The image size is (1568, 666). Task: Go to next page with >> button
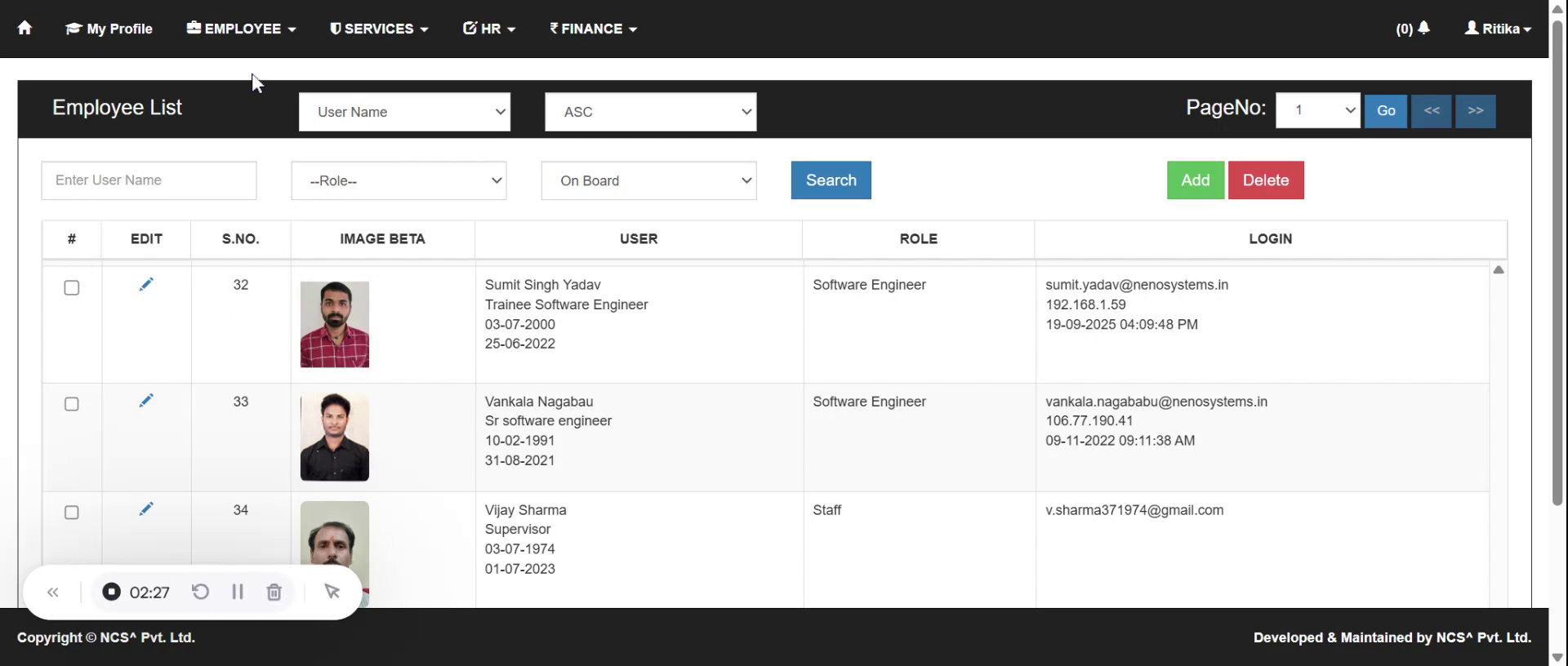[x=1475, y=110]
